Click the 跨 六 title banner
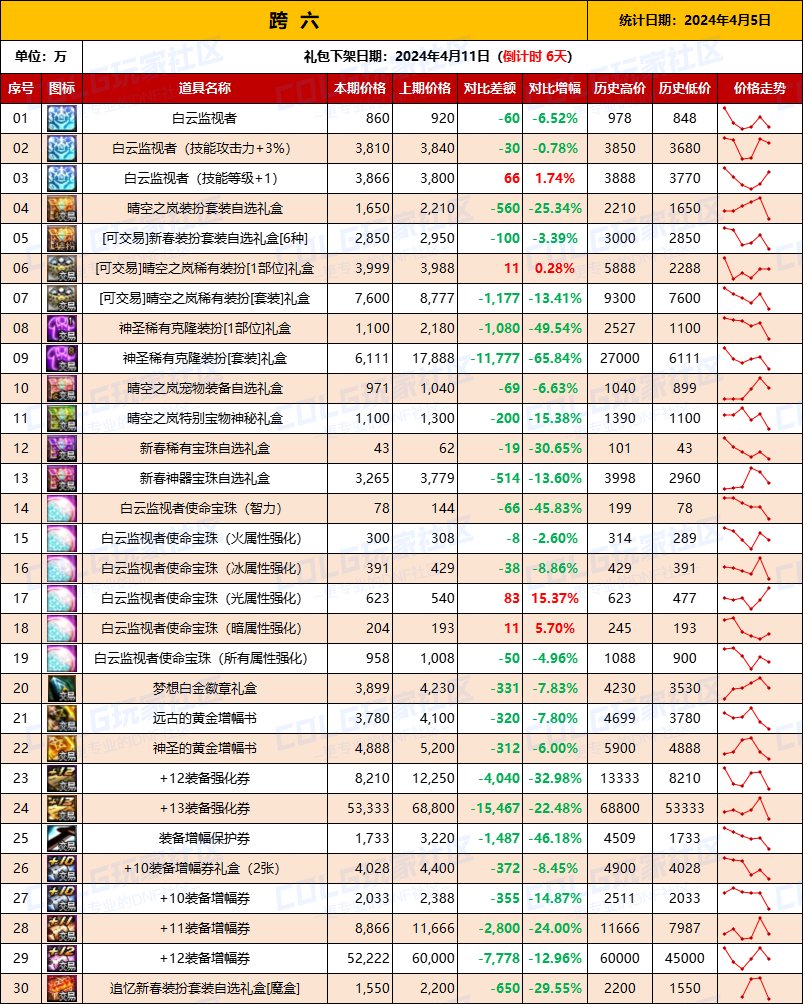 click(294, 20)
